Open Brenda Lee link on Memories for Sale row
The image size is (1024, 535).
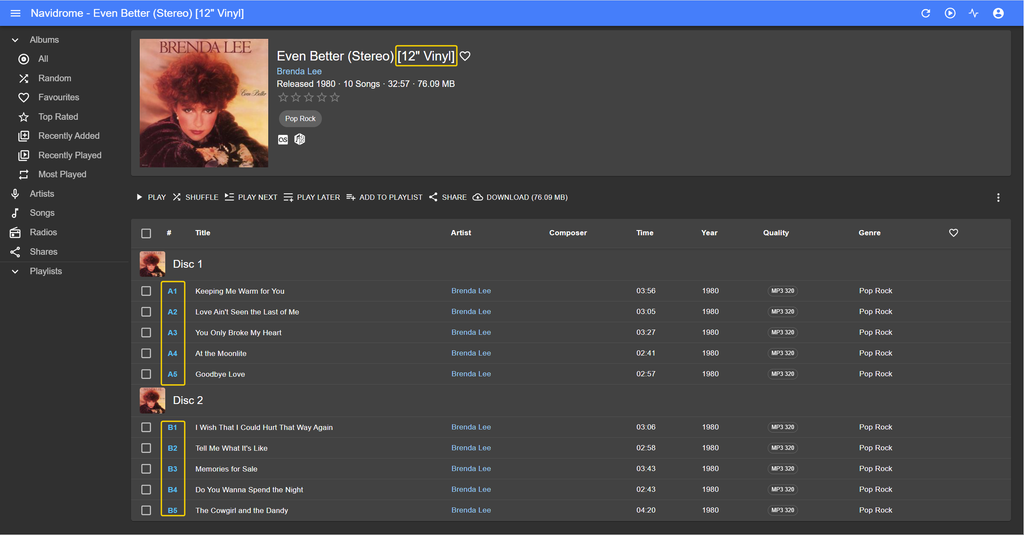point(471,468)
